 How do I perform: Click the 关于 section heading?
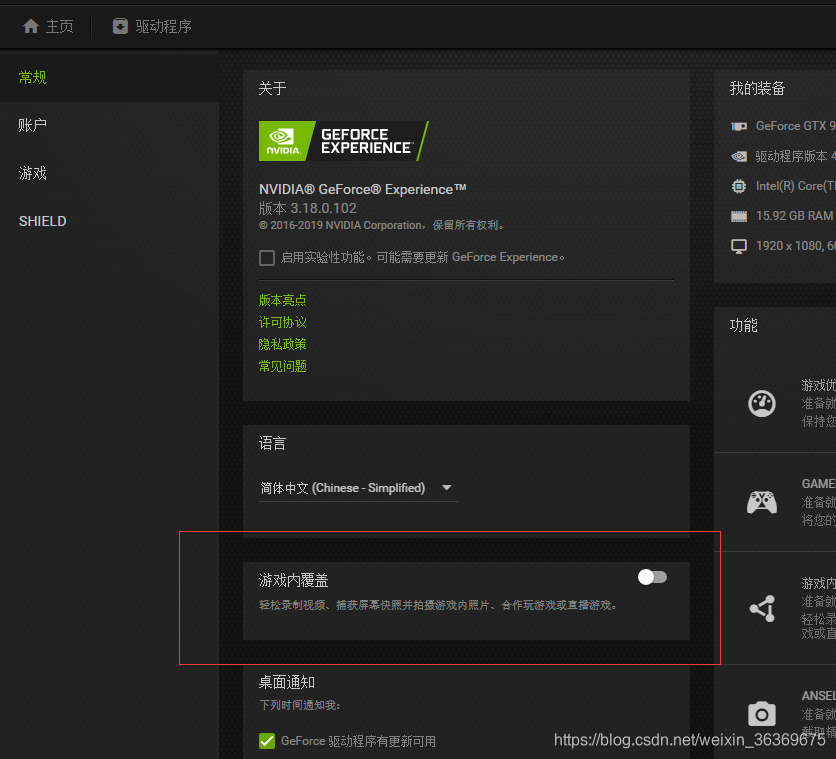pyautogui.click(x=272, y=88)
